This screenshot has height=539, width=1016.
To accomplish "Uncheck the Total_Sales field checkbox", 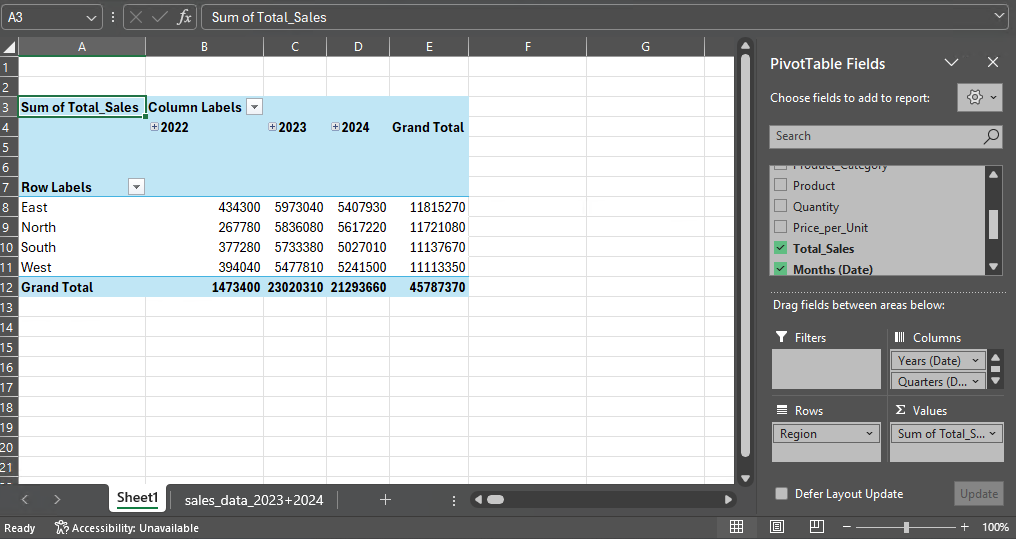I will (780, 249).
